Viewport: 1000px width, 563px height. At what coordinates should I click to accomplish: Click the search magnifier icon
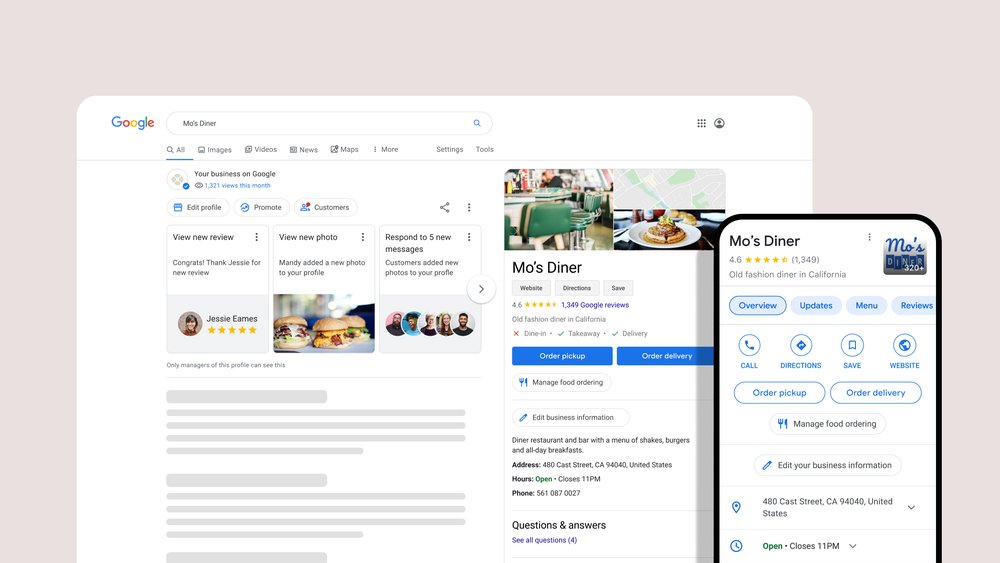tap(477, 123)
